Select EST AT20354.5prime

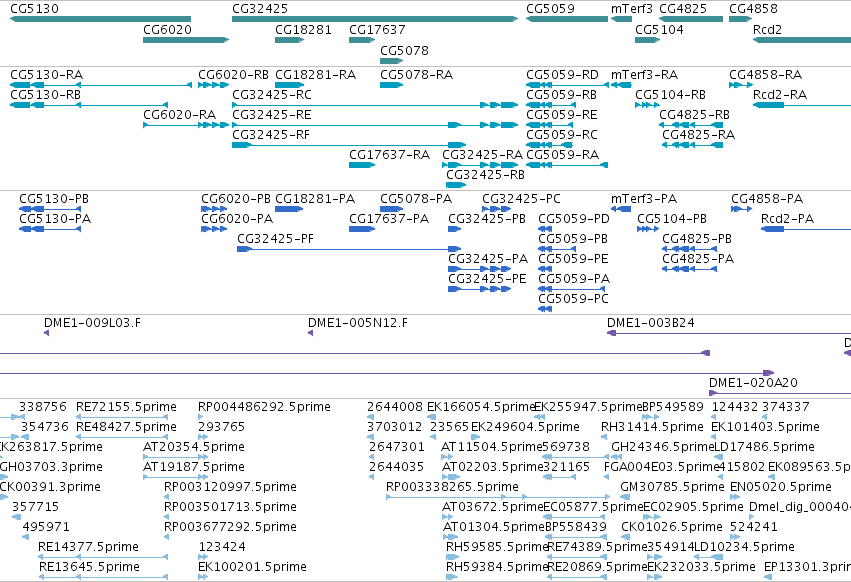click(x=175, y=457)
